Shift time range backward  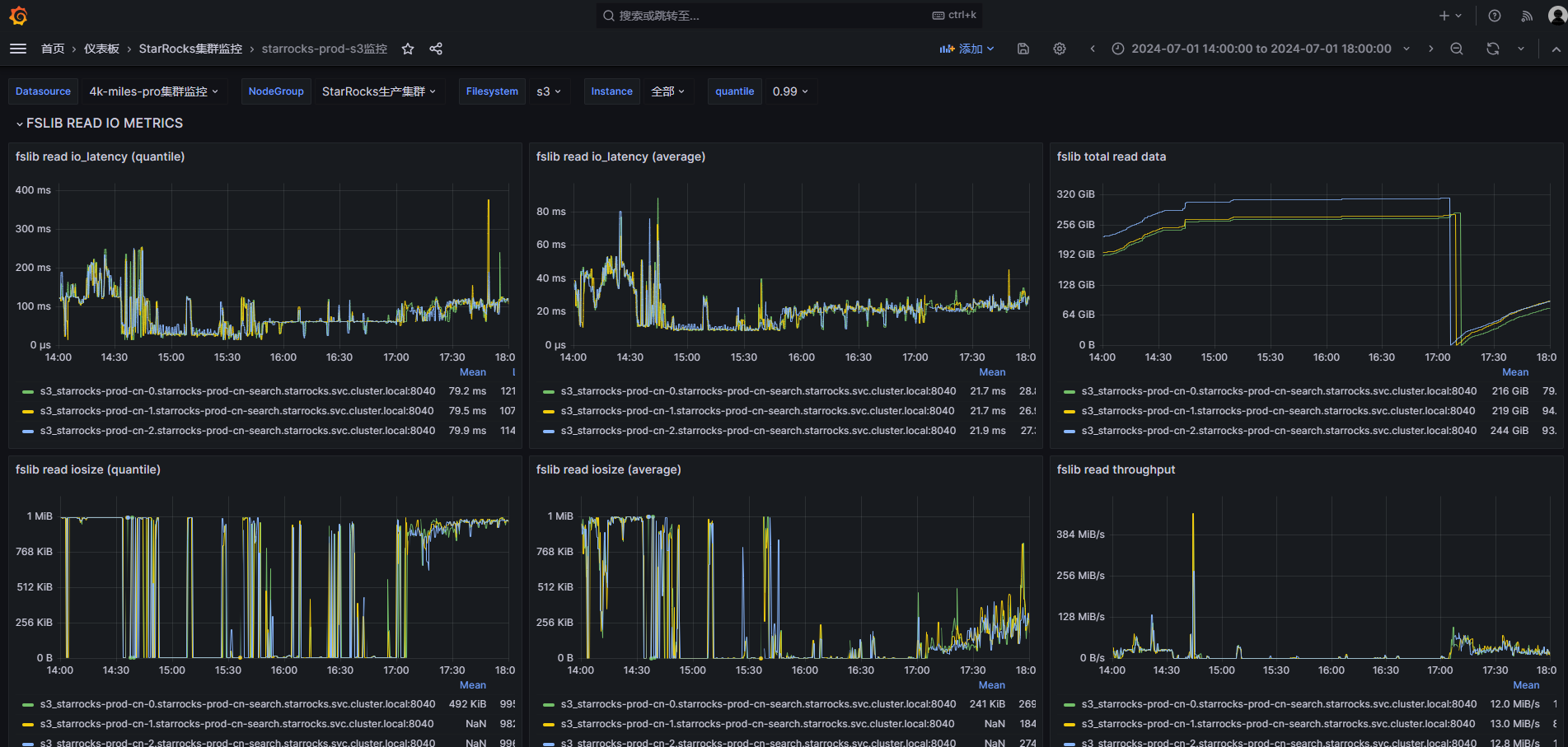[1093, 49]
